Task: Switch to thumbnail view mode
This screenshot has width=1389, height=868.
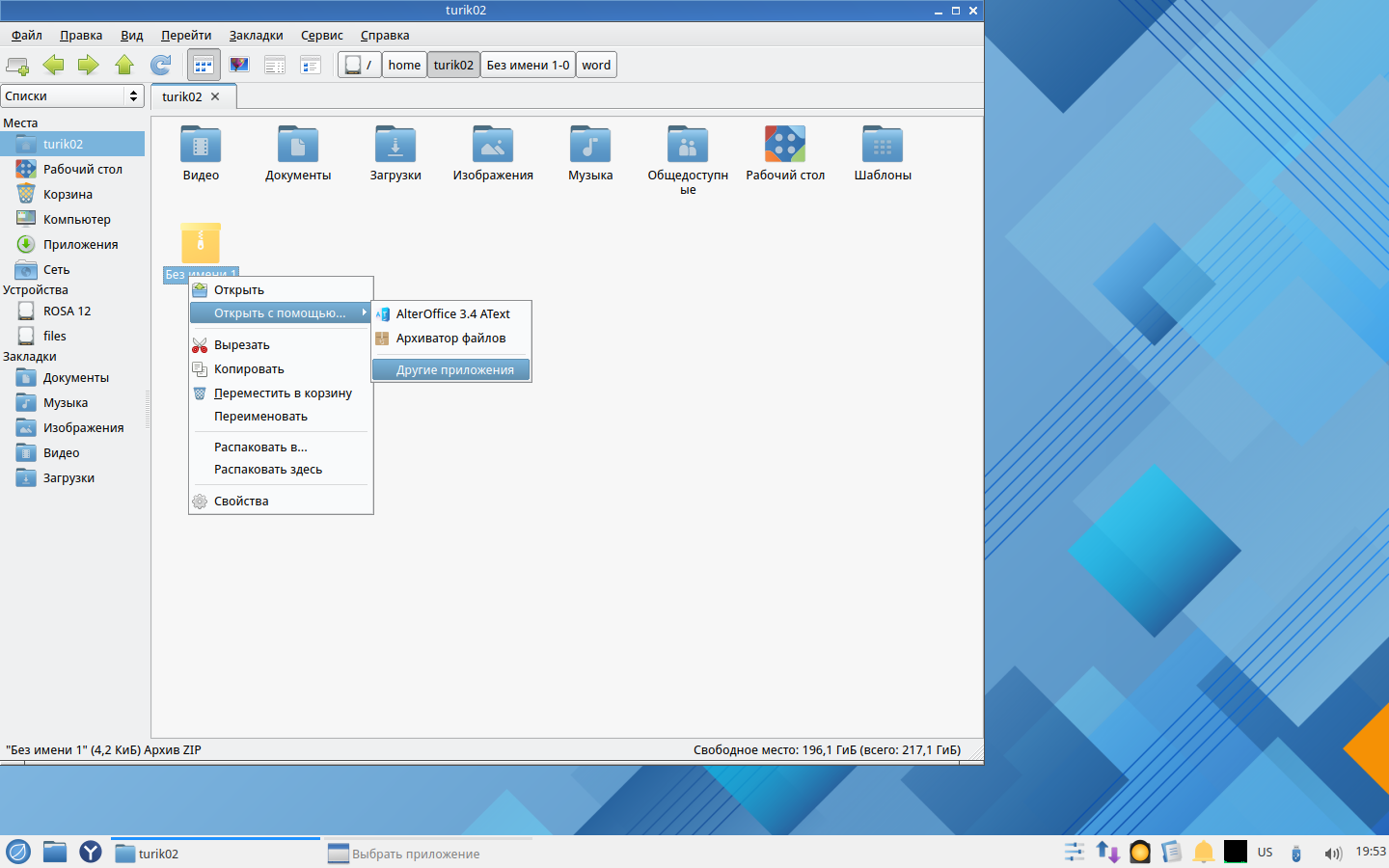Action: coord(239,65)
